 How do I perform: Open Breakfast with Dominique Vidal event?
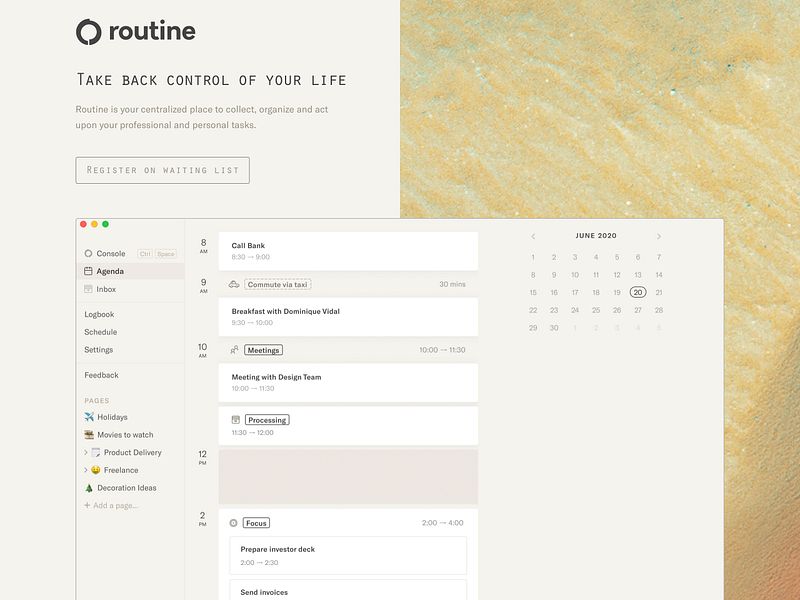(348, 317)
